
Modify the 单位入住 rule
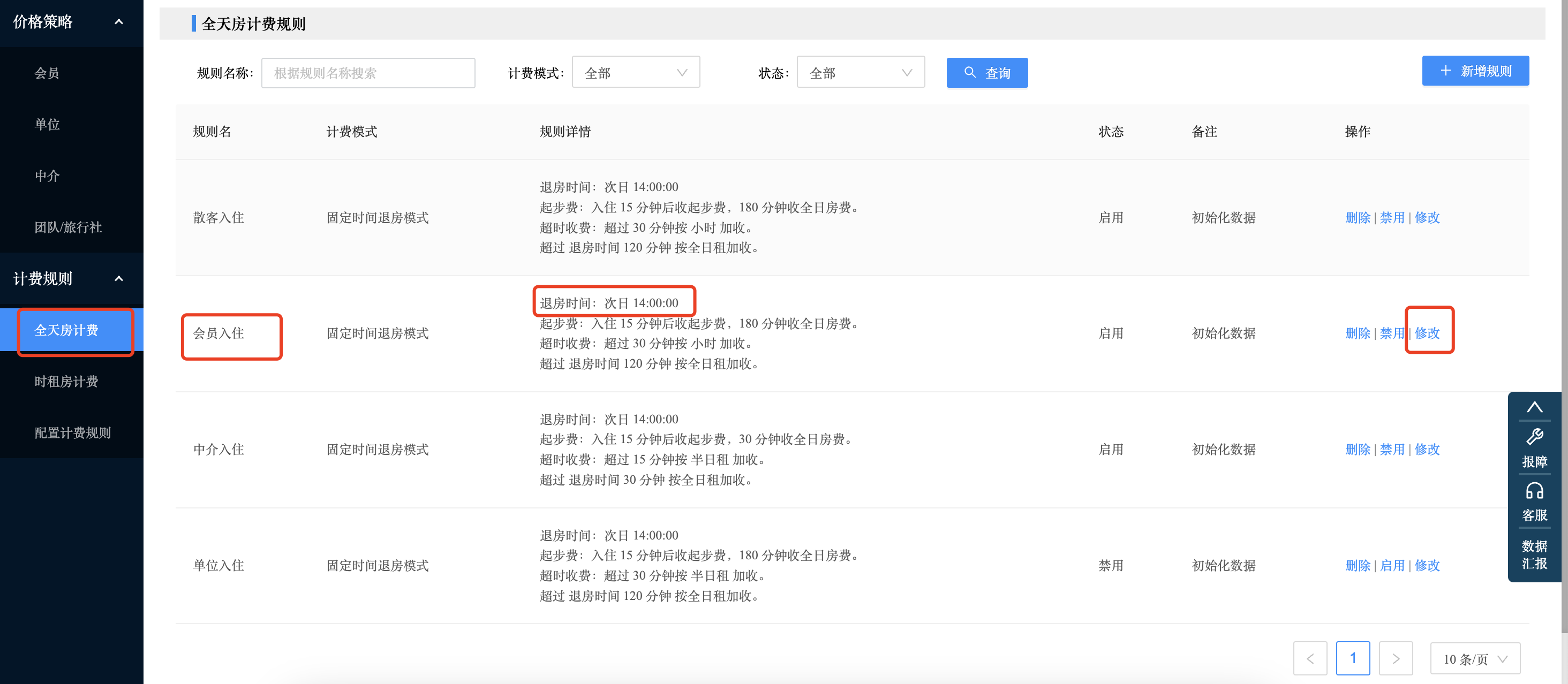1427,565
